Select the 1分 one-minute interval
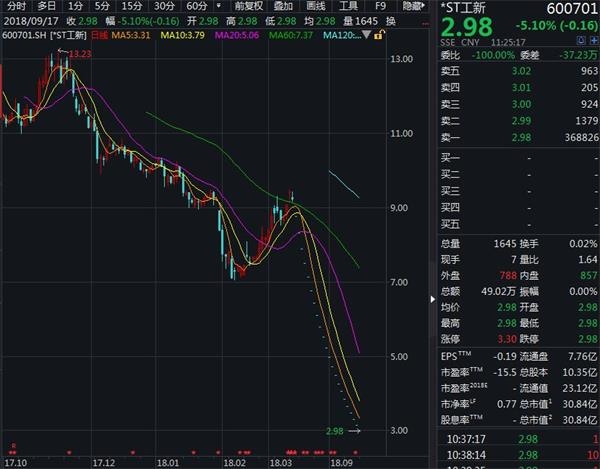Screen dimensions: 600x469 (76, 6)
